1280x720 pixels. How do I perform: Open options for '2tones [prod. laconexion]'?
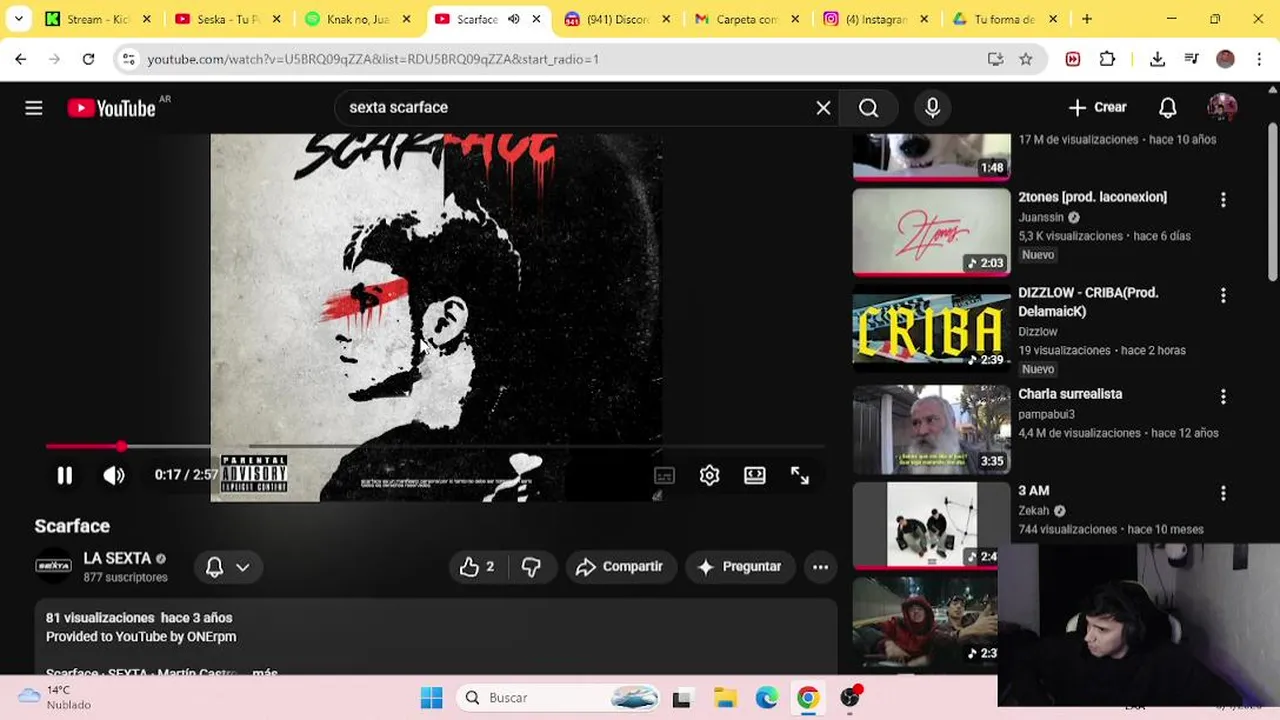point(1223,200)
